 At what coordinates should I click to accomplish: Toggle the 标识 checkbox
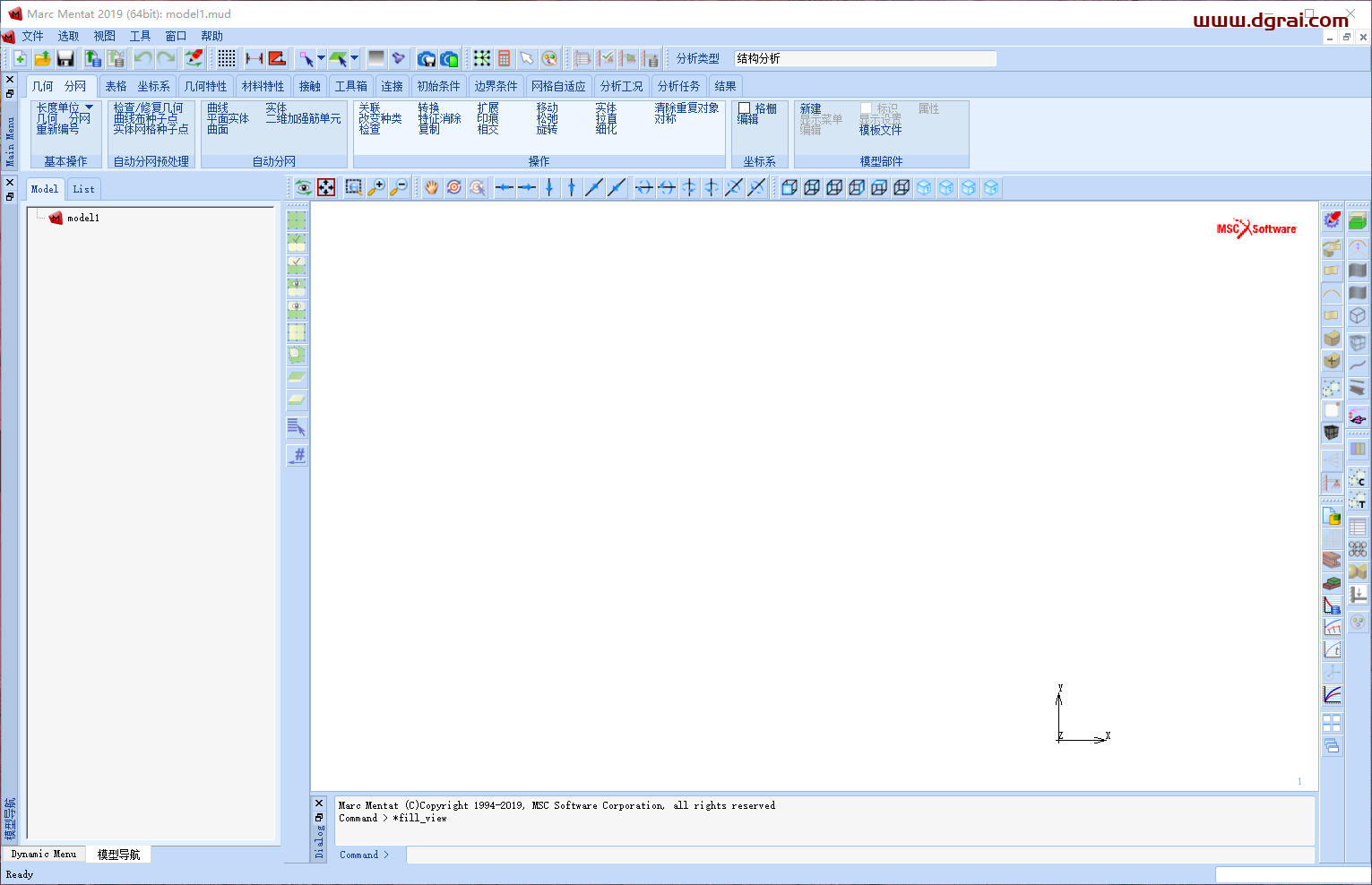[x=866, y=108]
